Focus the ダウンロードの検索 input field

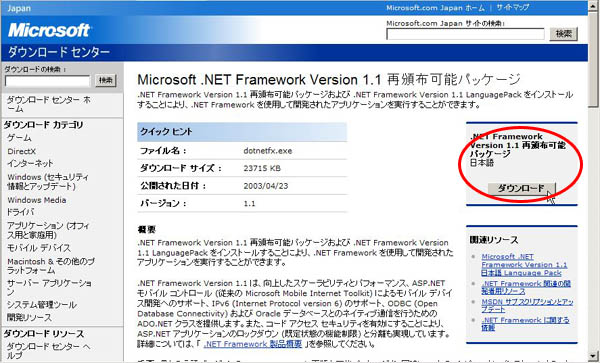click(47, 81)
